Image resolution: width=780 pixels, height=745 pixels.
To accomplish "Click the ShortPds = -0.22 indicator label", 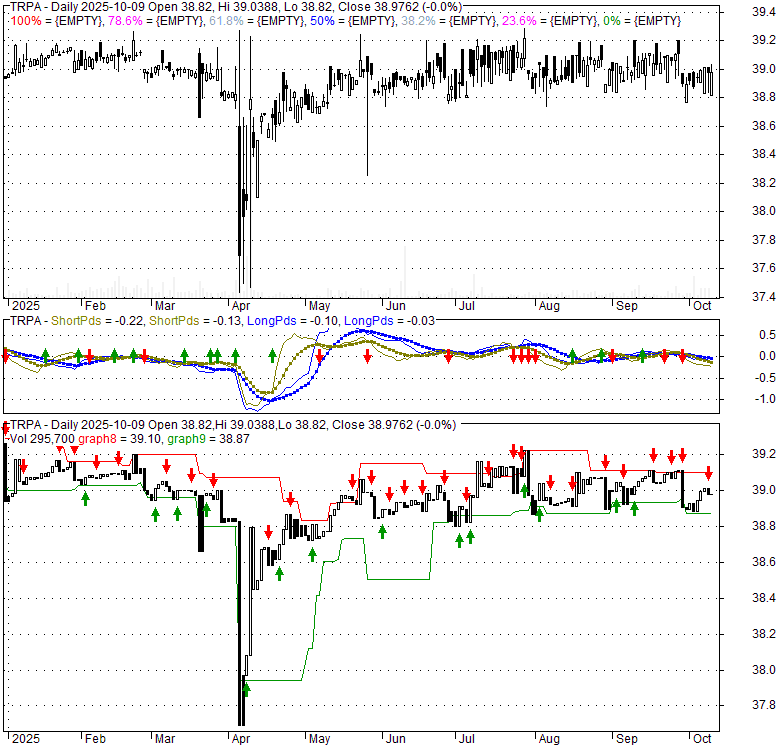I will [97, 321].
